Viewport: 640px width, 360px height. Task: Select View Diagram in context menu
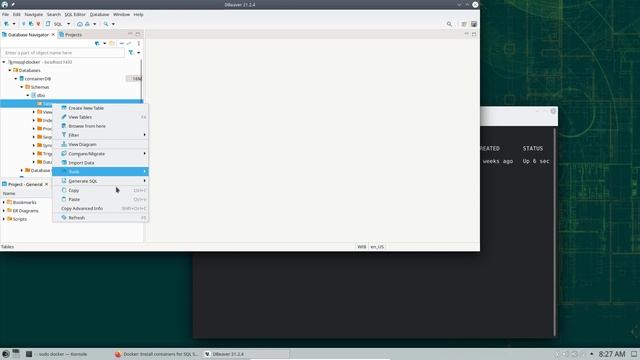pyautogui.click(x=100, y=144)
